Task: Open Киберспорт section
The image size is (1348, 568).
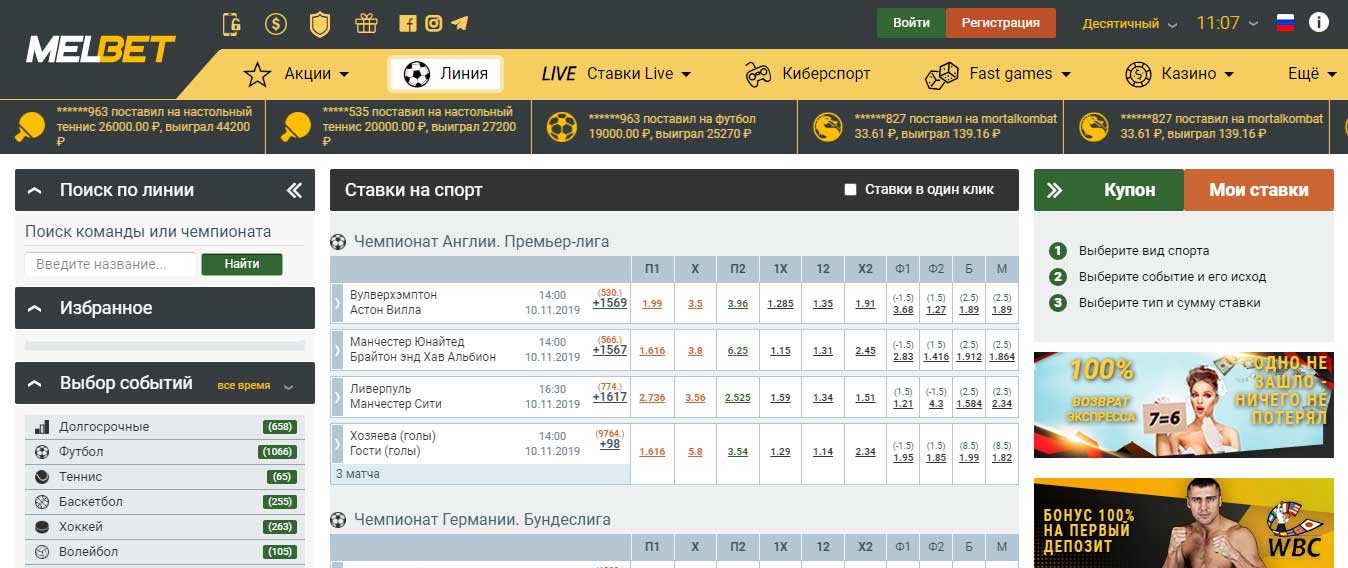Action: 807,74
